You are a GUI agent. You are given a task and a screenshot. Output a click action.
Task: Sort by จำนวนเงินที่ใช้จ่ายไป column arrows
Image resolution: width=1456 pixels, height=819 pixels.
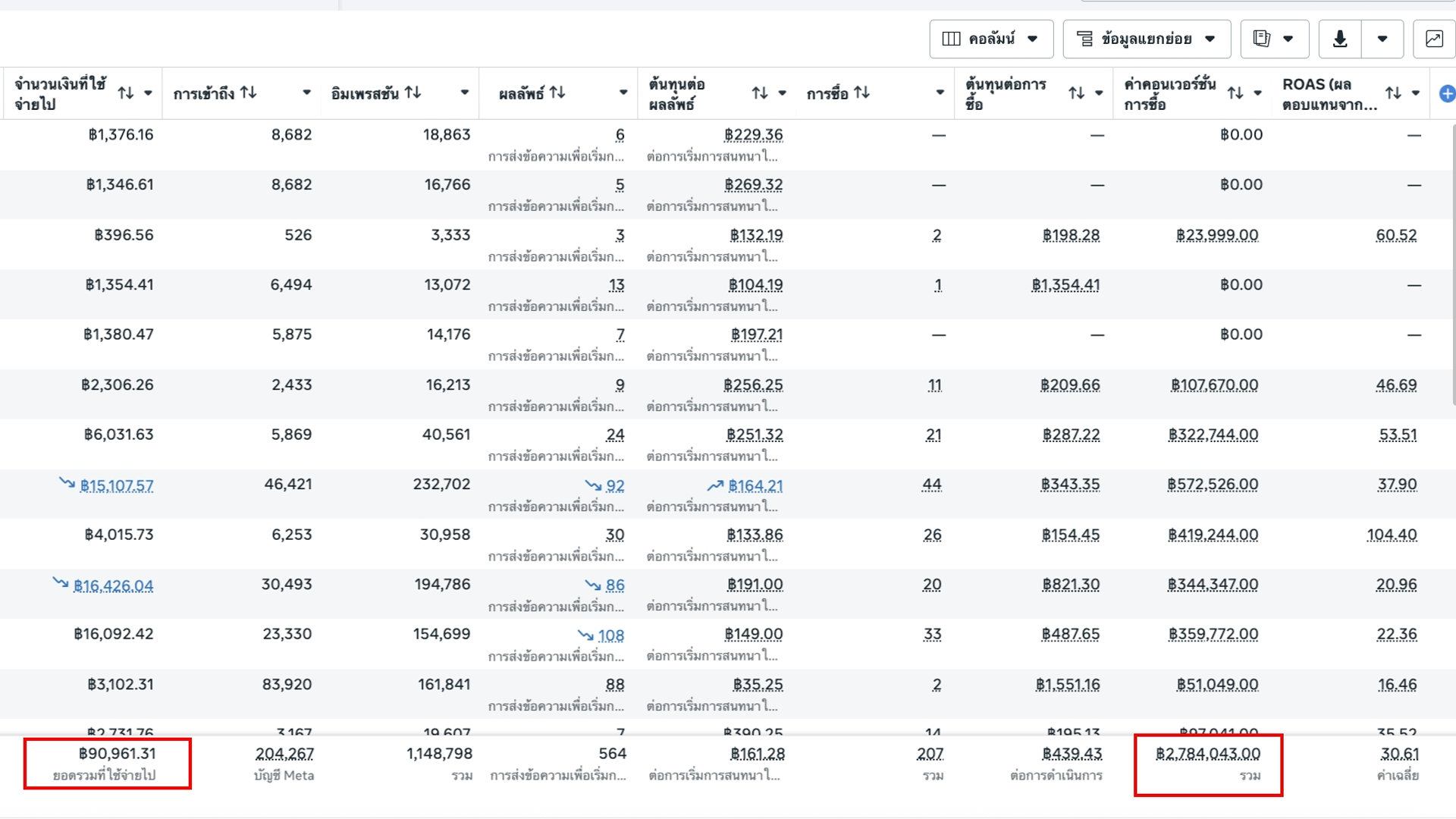click(x=126, y=93)
